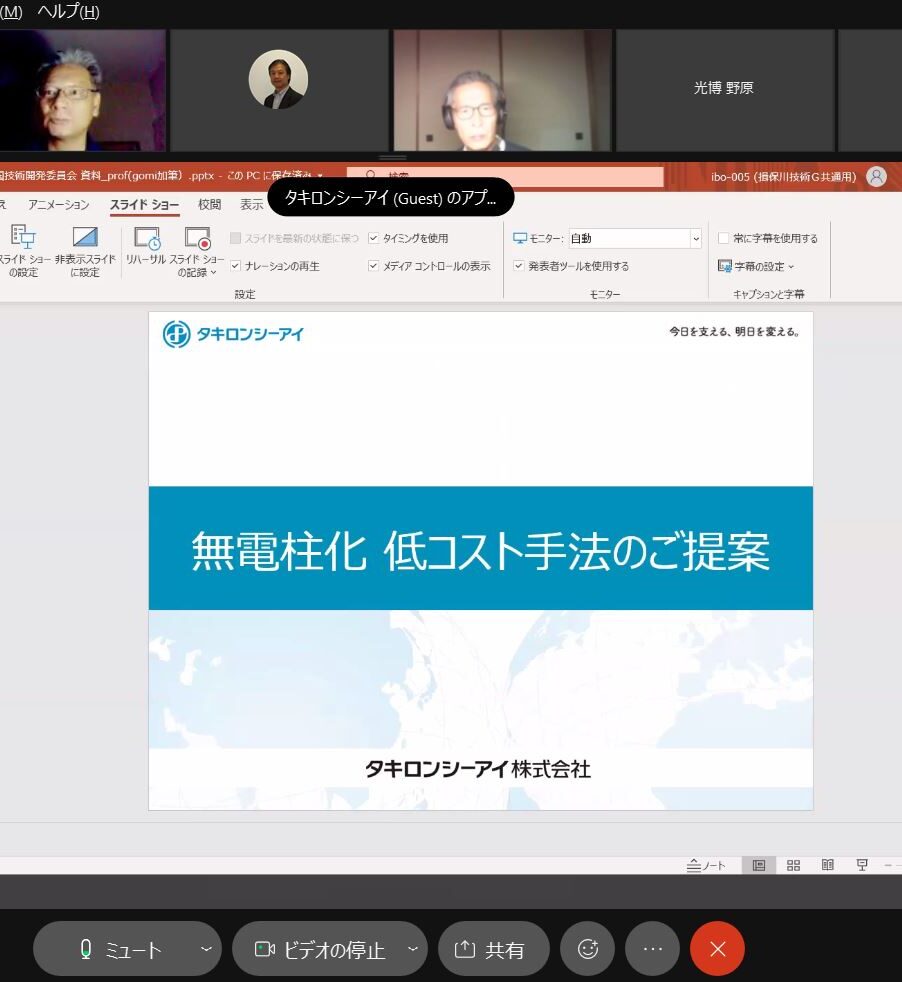Open file name save-status dropdown arrow
Image resolution: width=902 pixels, height=982 pixels.
pyautogui.click(x=320, y=176)
